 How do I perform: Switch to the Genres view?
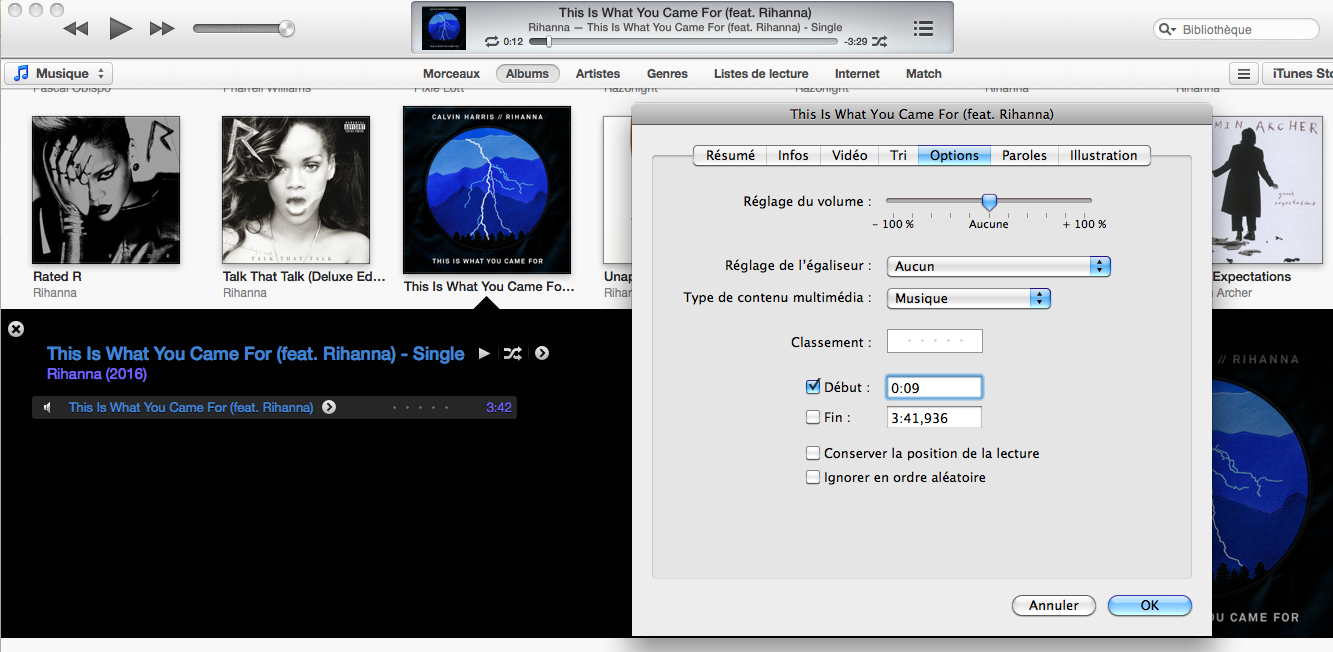[667, 73]
